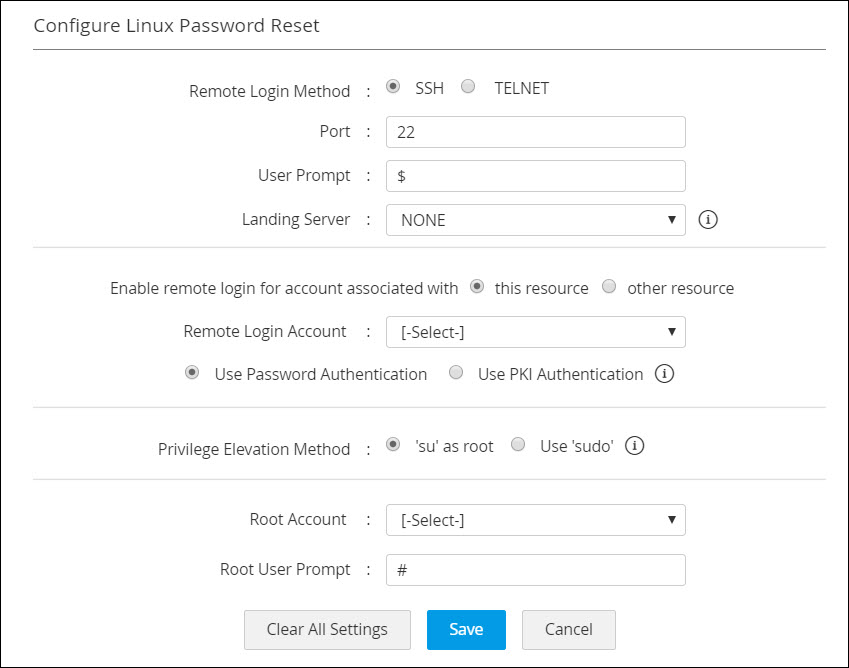Viewport: 849px width, 668px height.
Task: Click the Cancel button
Action: pyautogui.click(x=568, y=630)
